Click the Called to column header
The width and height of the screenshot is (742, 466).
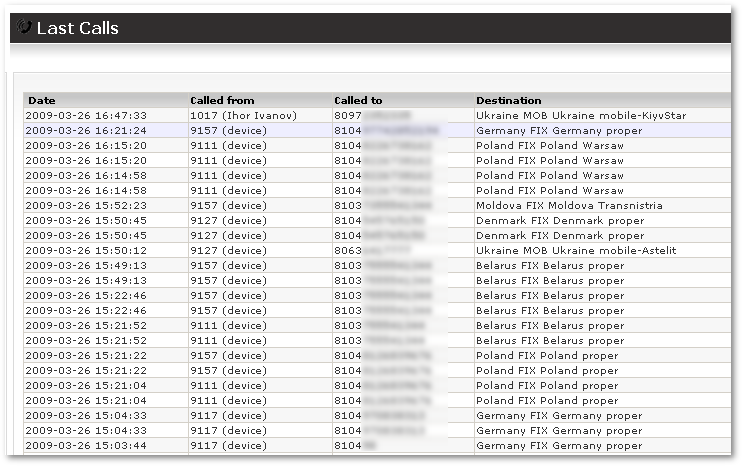358,100
